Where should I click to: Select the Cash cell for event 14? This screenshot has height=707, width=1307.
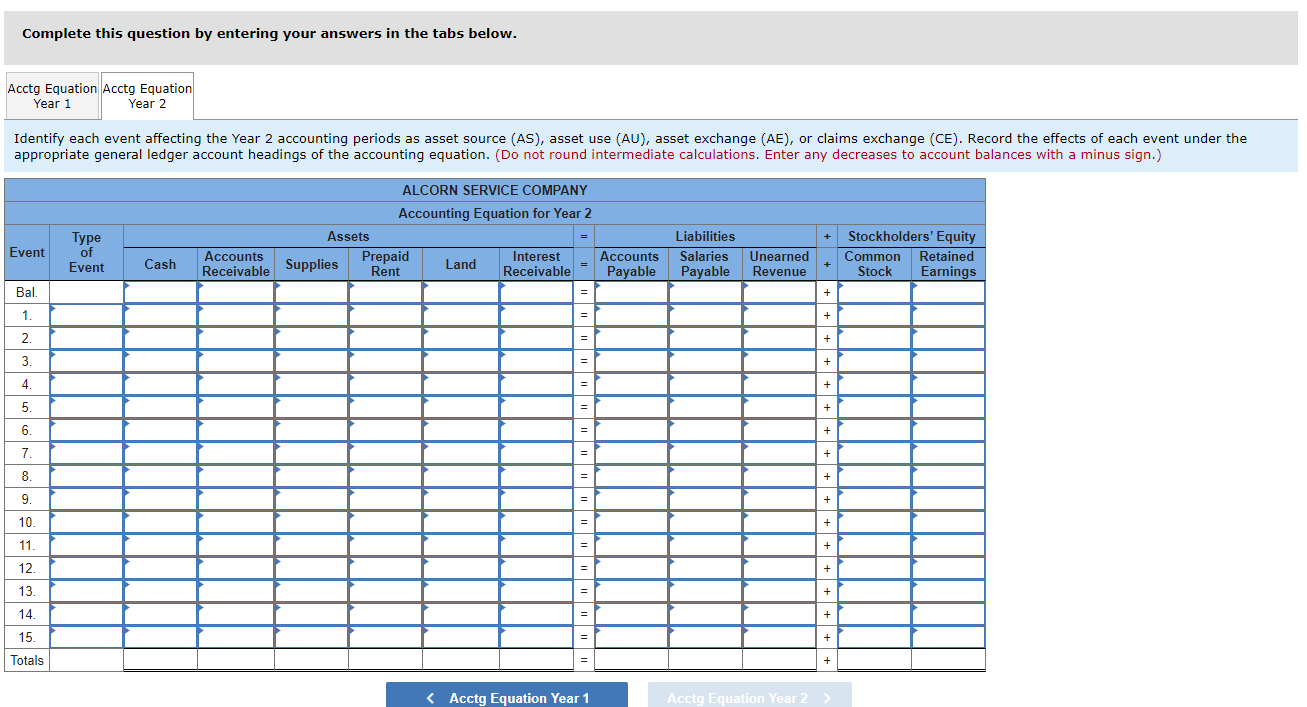161,614
